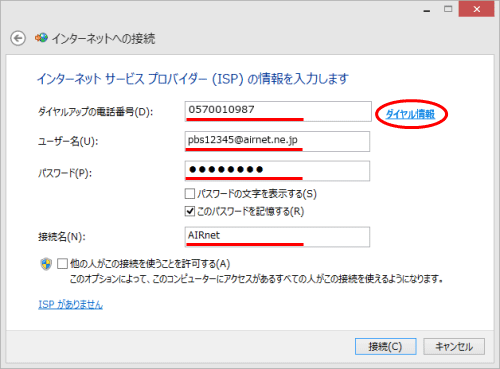Click the UAC shield icon

[46, 264]
